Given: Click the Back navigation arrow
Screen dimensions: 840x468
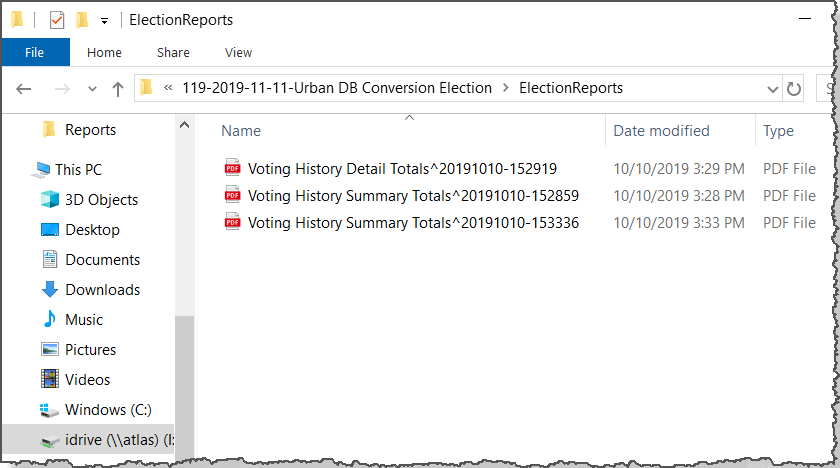Looking at the screenshot, I should (x=24, y=89).
